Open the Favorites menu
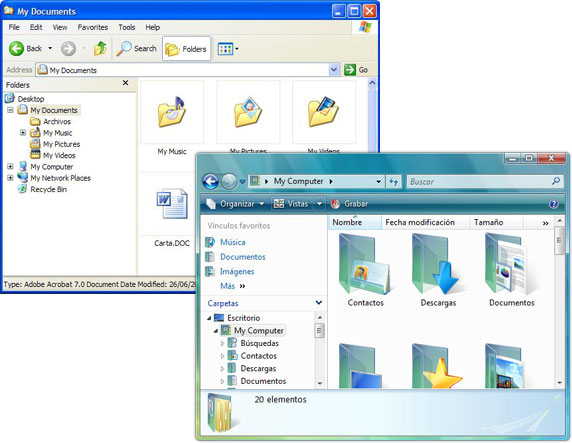 [x=93, y=27]
